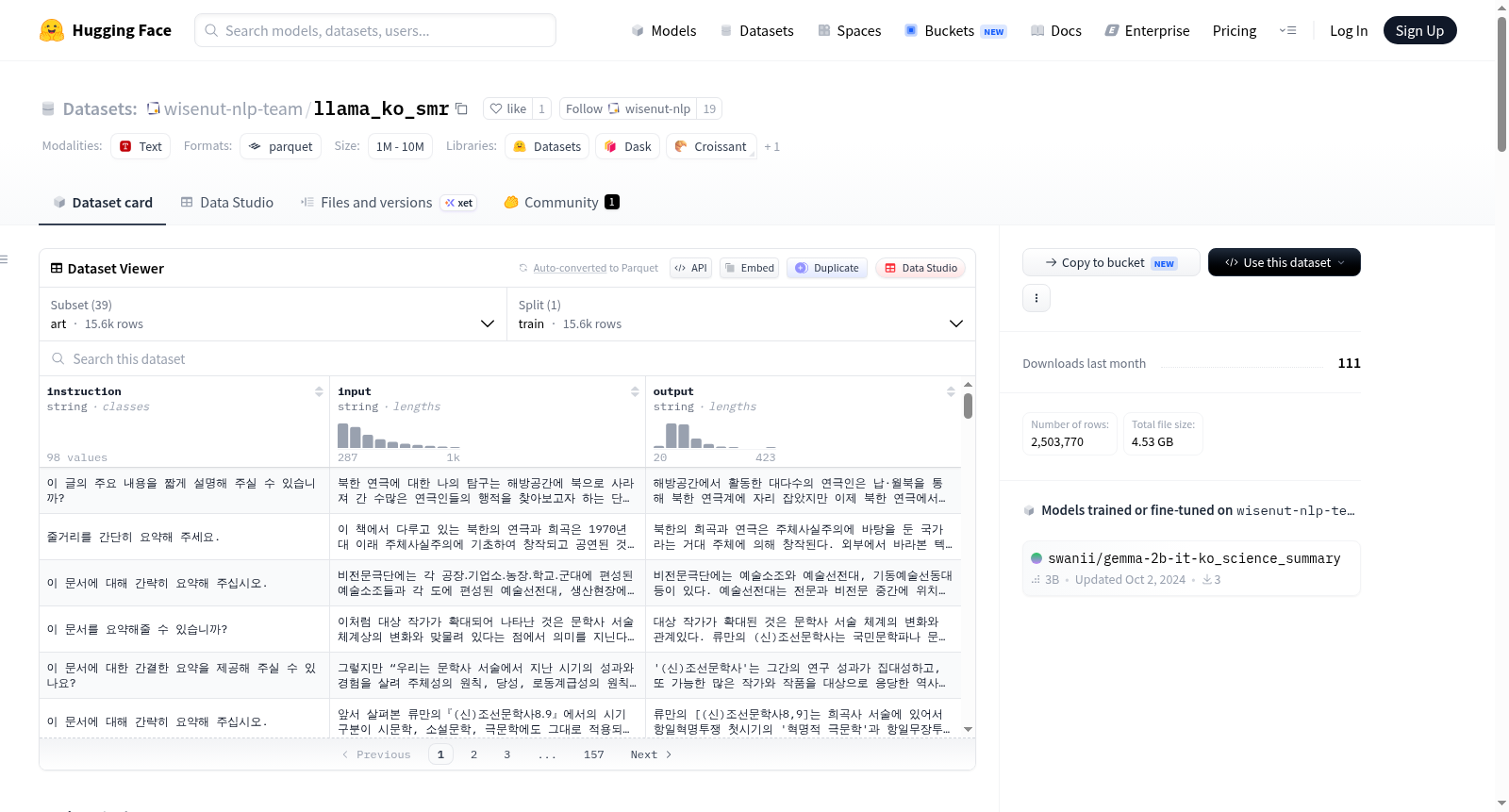
Task: Click the Embed button
Action: pos(749,268)
